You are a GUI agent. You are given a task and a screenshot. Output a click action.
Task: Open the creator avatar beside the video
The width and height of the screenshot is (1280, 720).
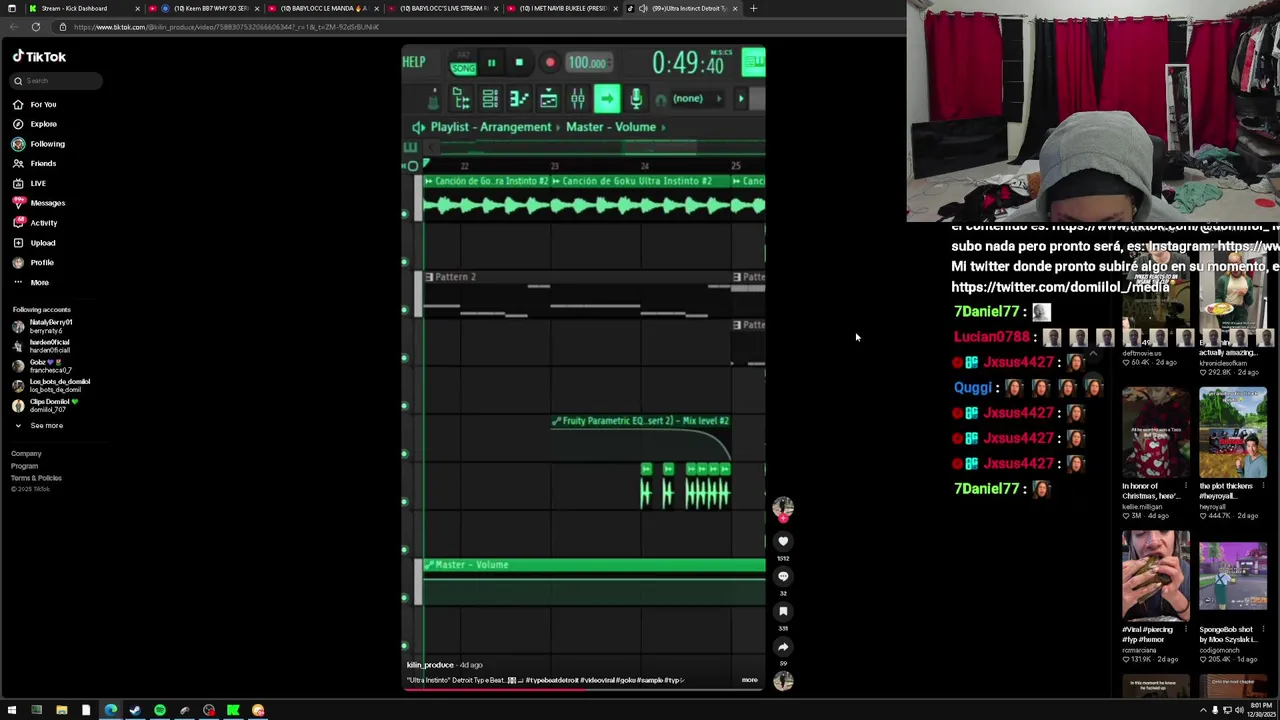click(x=783, y=508)
